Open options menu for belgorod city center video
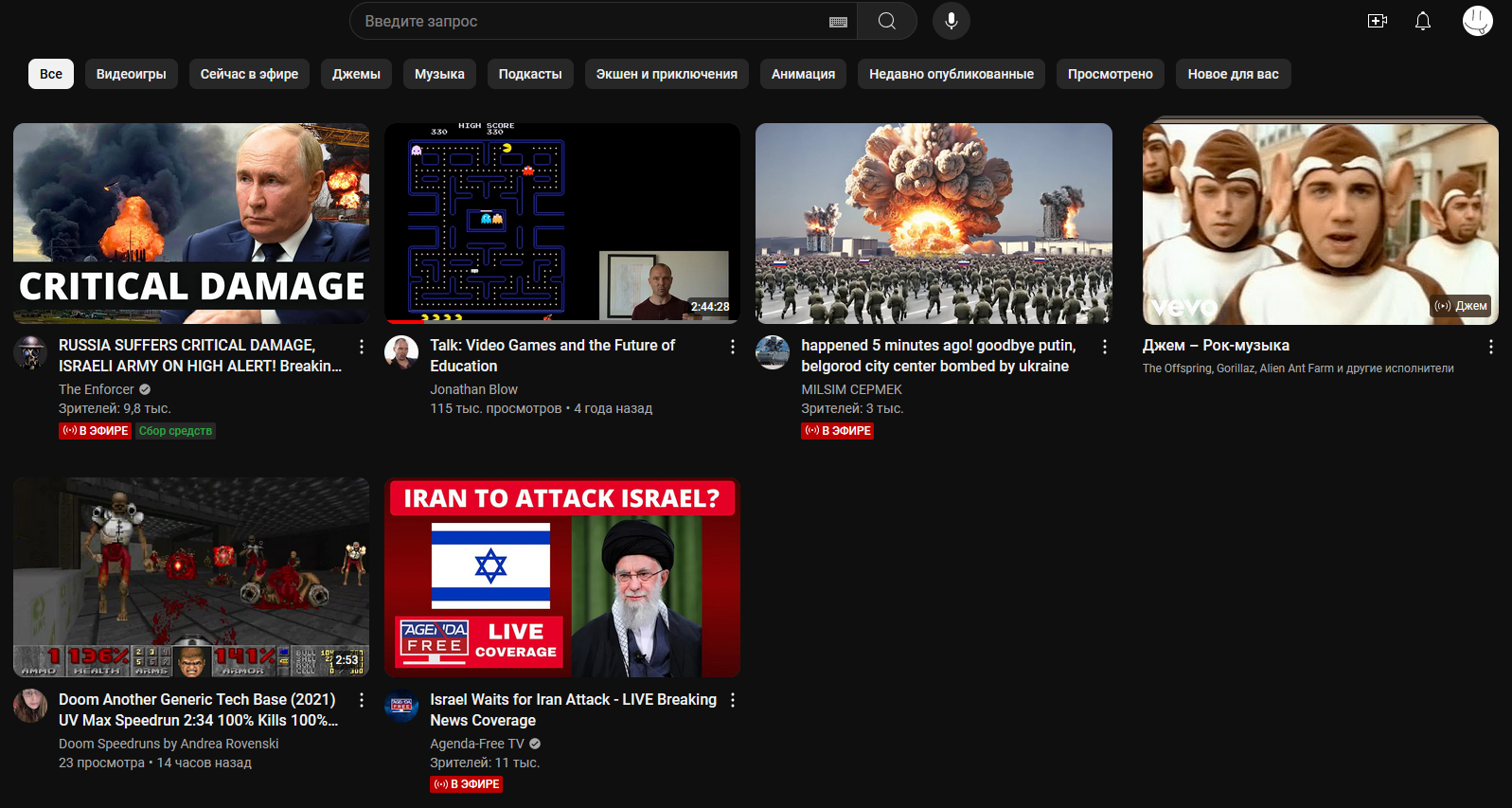 point(1104,347)
